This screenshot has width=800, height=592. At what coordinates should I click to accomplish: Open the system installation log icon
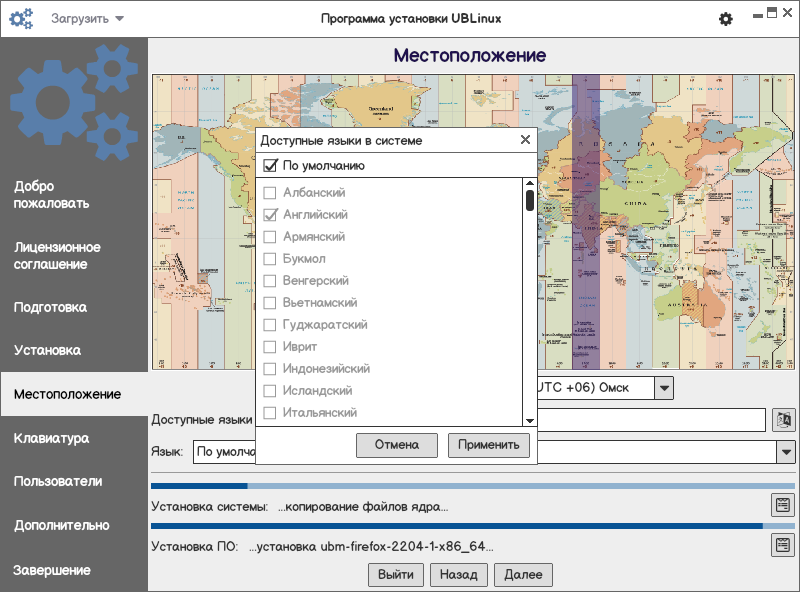point(782,504)
